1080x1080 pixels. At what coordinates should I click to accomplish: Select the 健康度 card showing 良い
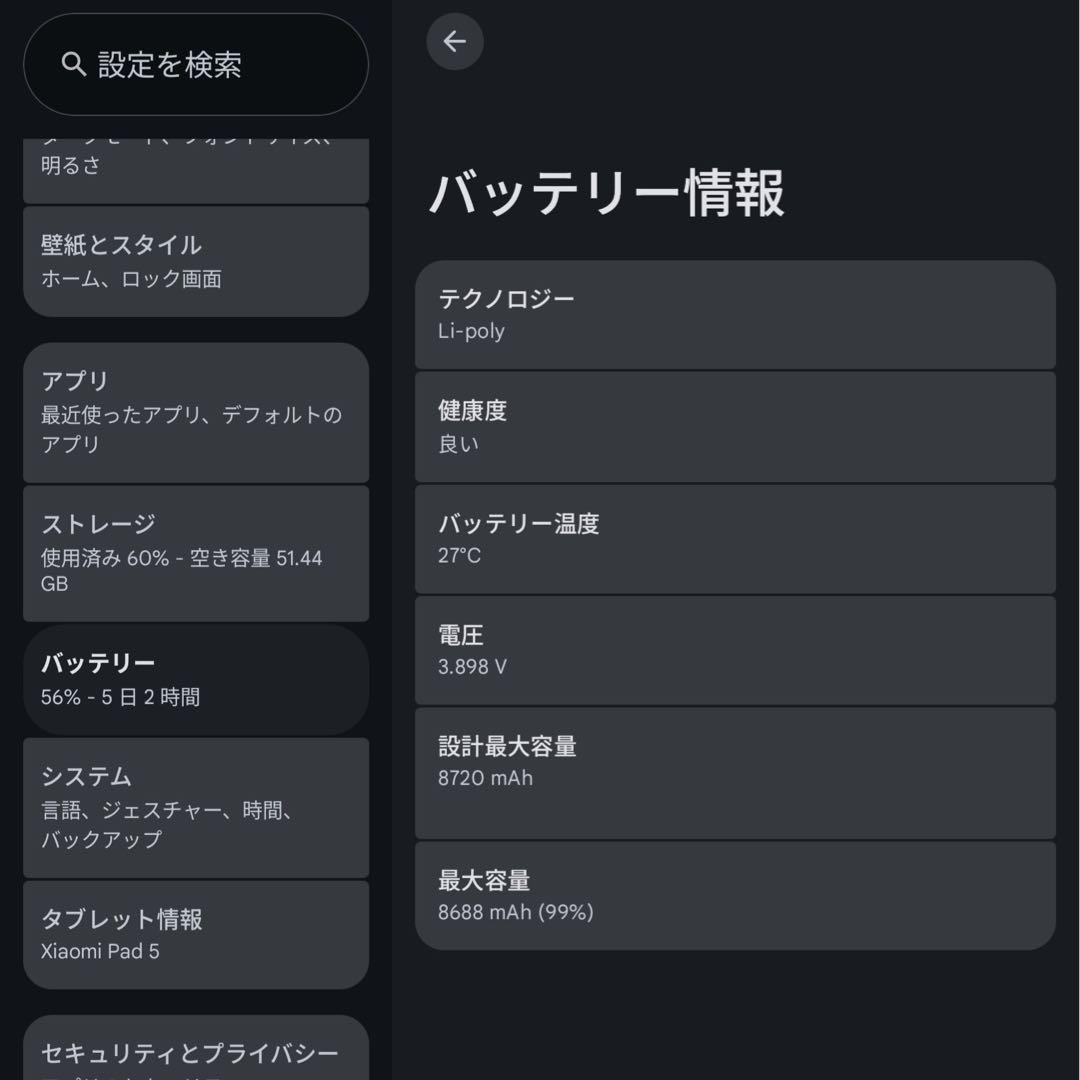coord(735,426)
